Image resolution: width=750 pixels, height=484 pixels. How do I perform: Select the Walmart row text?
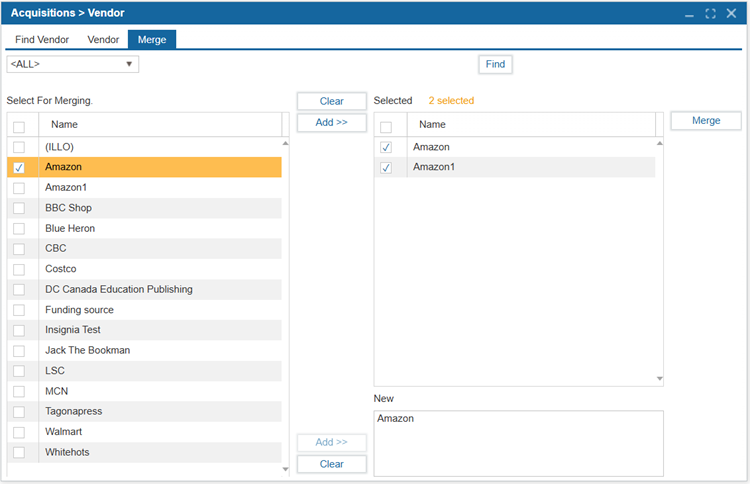[x=64, y=432]
